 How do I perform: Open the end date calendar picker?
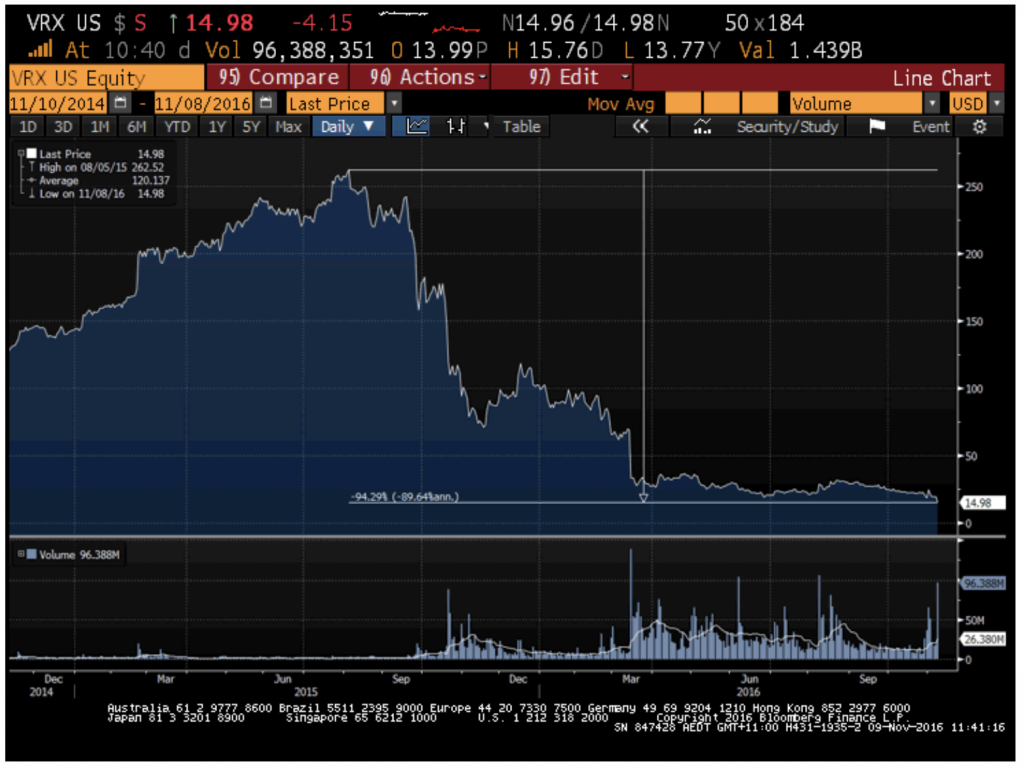click(266, 103)
